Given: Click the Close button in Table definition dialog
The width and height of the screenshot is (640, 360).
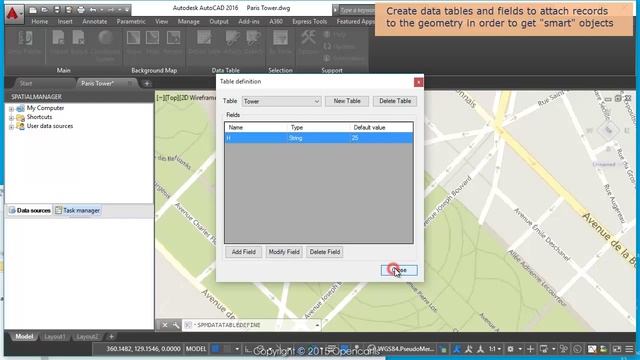Looking at the screenshot, I should point(399,270).
